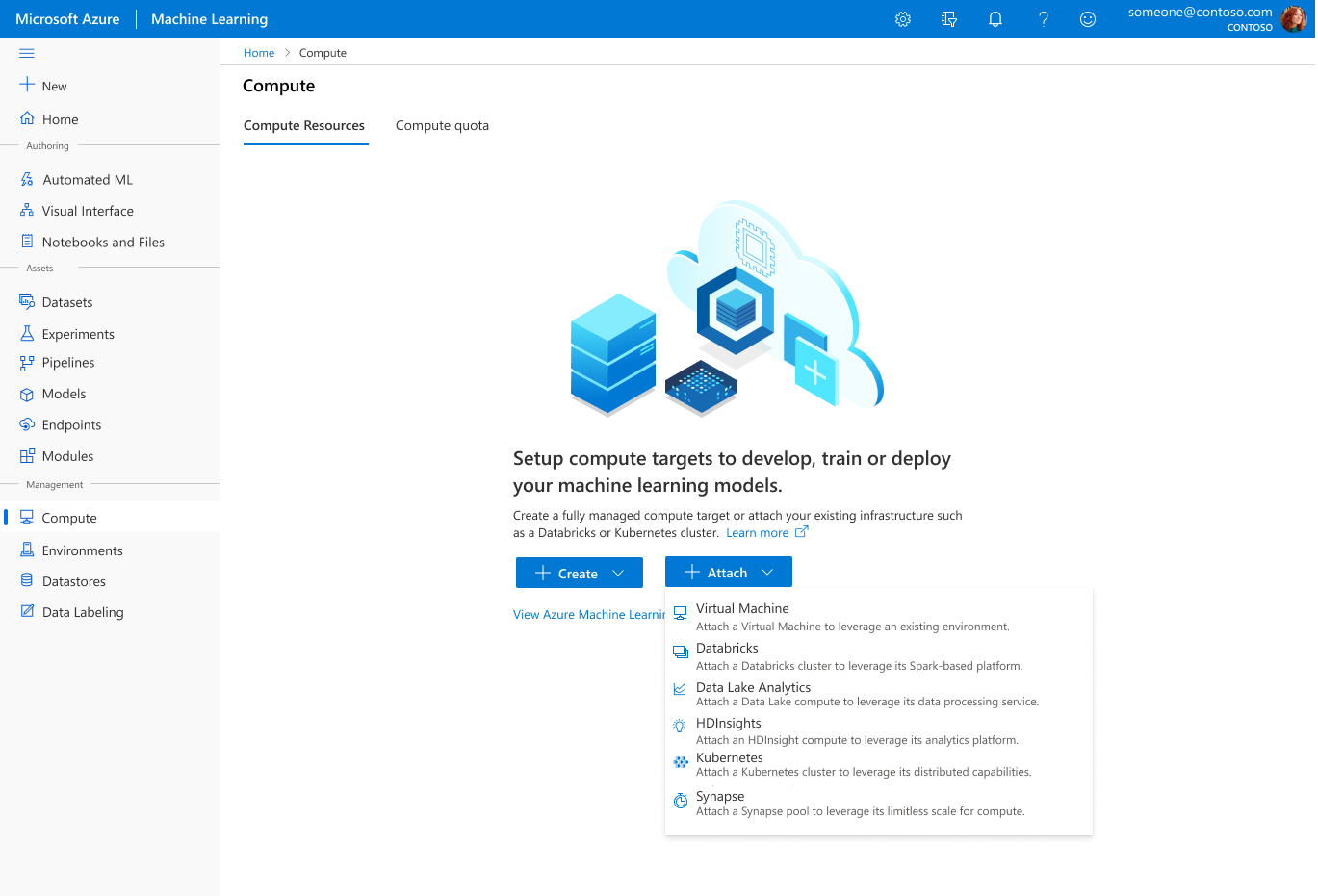The width and height of the screenshot is (1318, 896).
Task: Open the user profile avatar
Action: tap(1294, 19)
